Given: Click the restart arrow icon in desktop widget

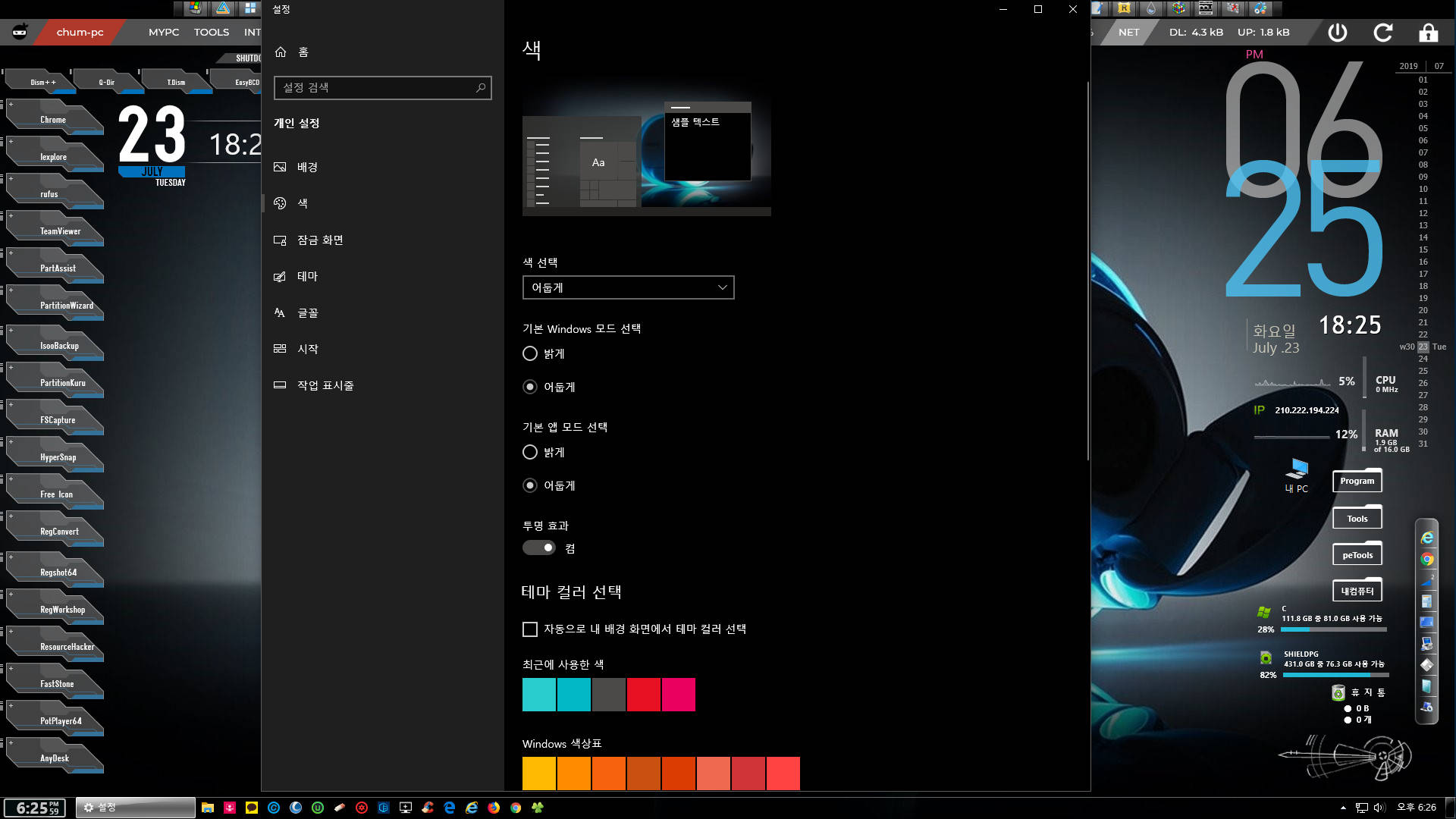Looking at the screenshot, I should coord(1383,33).
